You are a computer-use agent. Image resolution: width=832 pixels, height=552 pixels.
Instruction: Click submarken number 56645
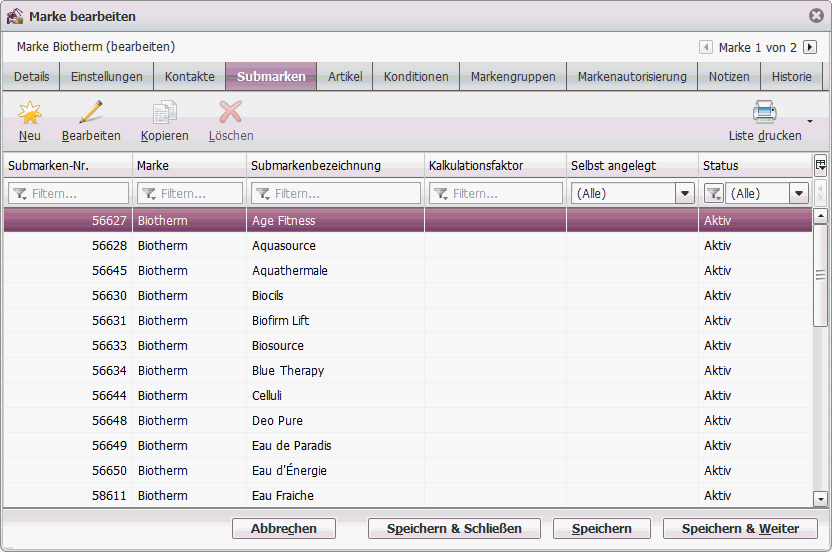click(x=109, y=271)
